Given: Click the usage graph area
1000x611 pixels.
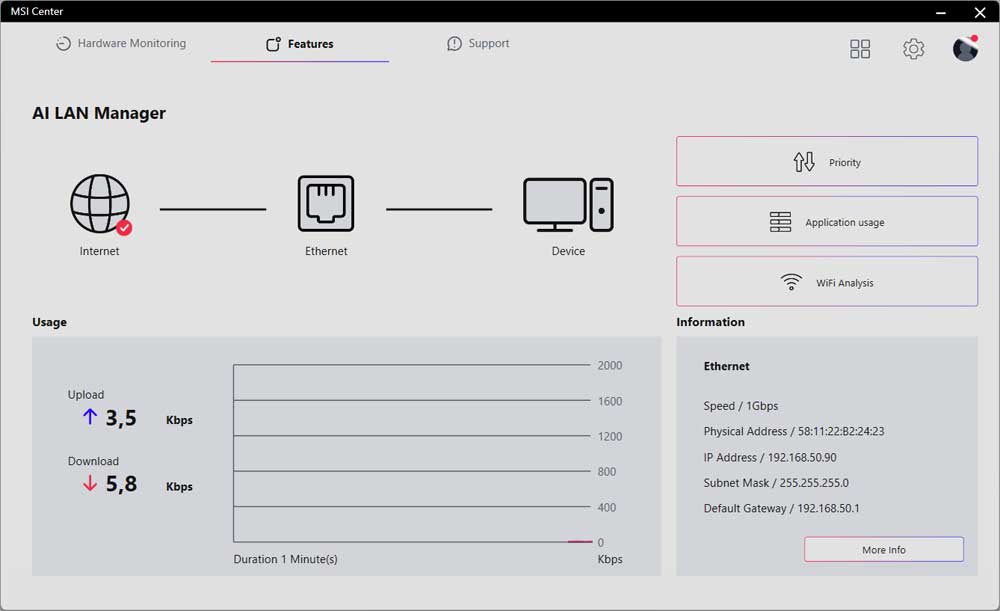Looking at the screenshot, I should click(412, 454).
